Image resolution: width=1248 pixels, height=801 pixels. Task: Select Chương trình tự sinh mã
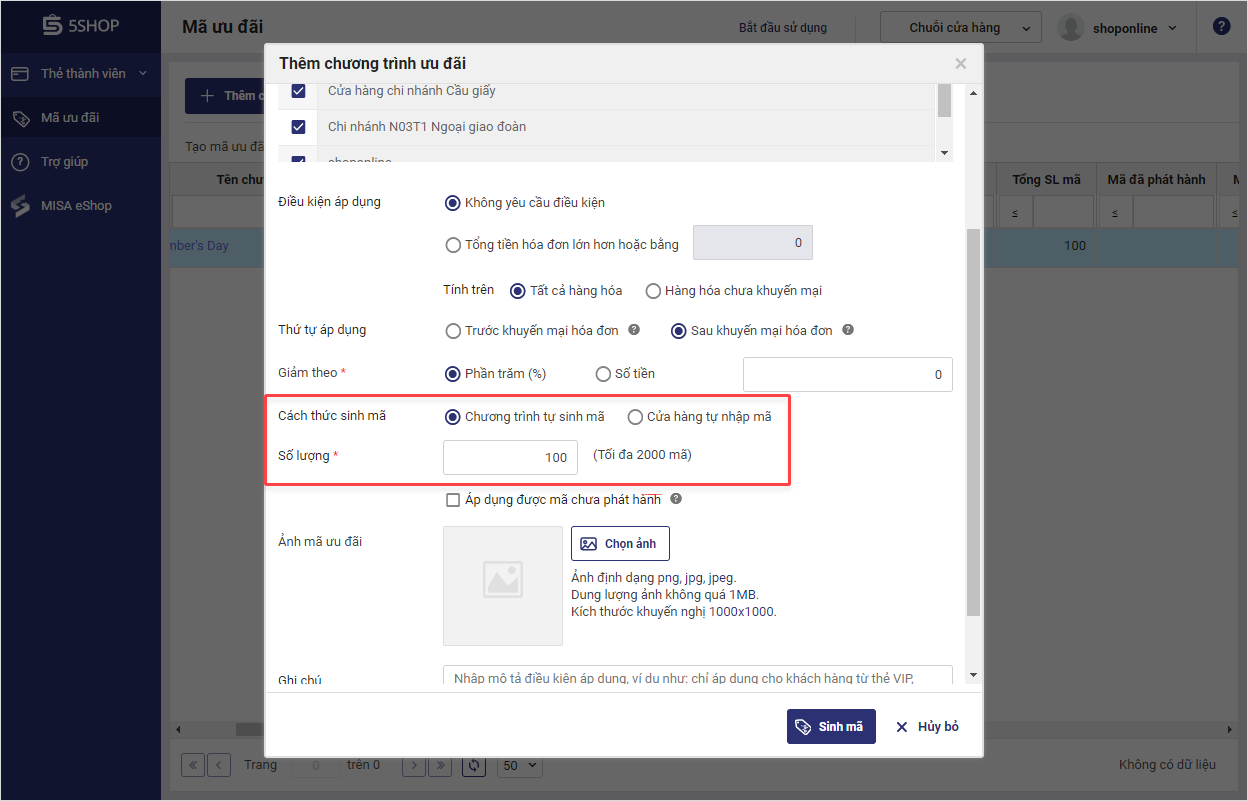(x=452, y=417)
